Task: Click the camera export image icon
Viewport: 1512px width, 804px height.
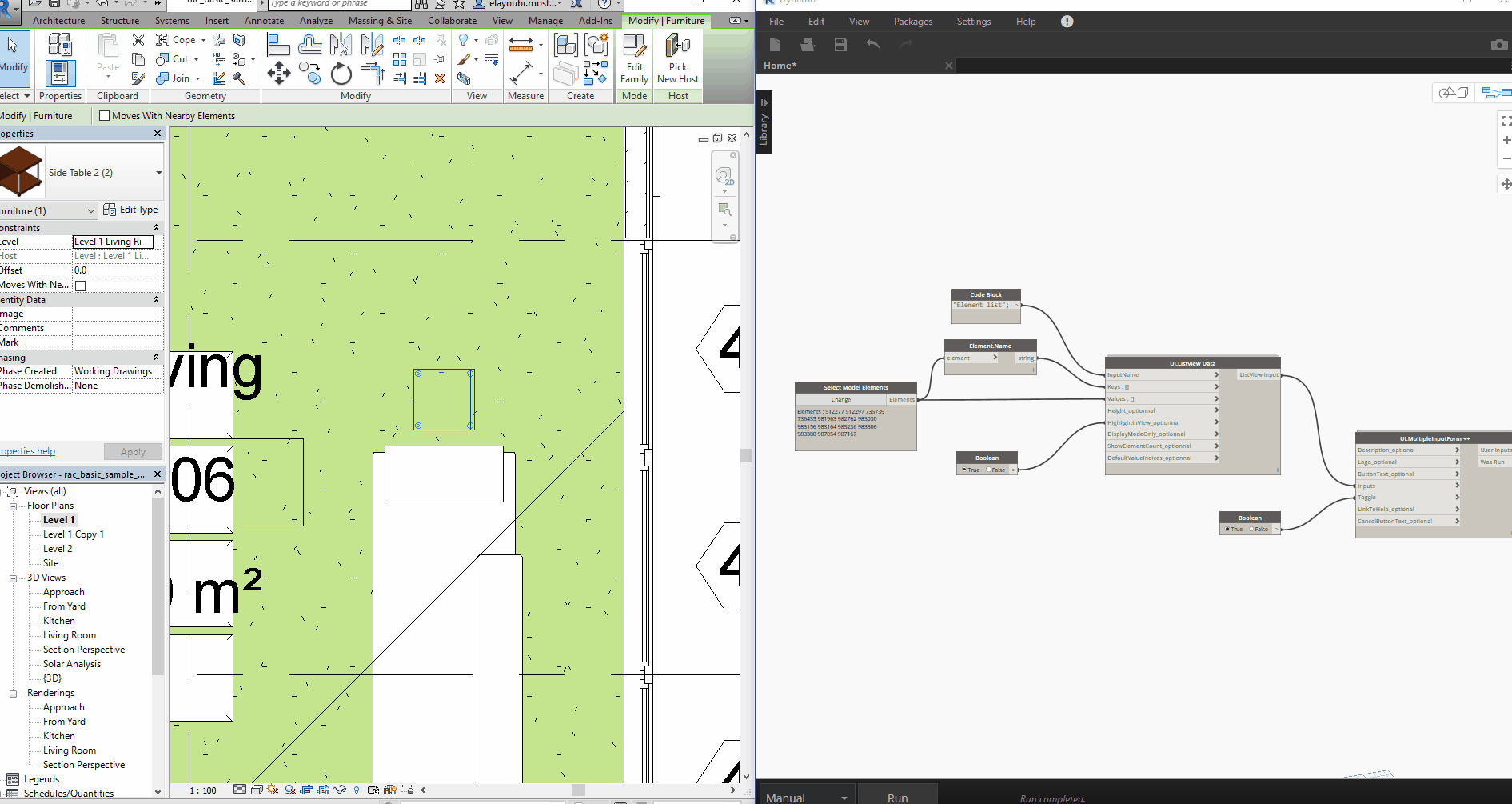Action: click(x=1498, y=46)
